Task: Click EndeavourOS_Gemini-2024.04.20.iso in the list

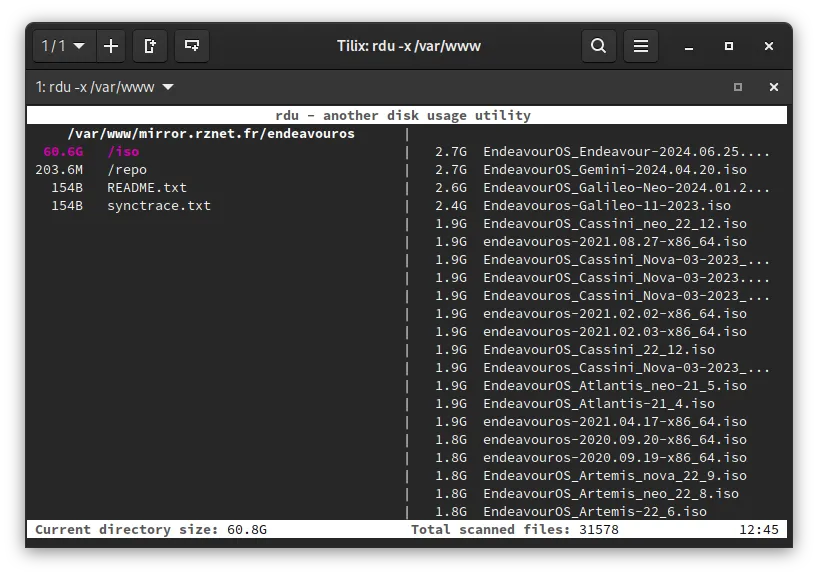Action: pos(614,169)
